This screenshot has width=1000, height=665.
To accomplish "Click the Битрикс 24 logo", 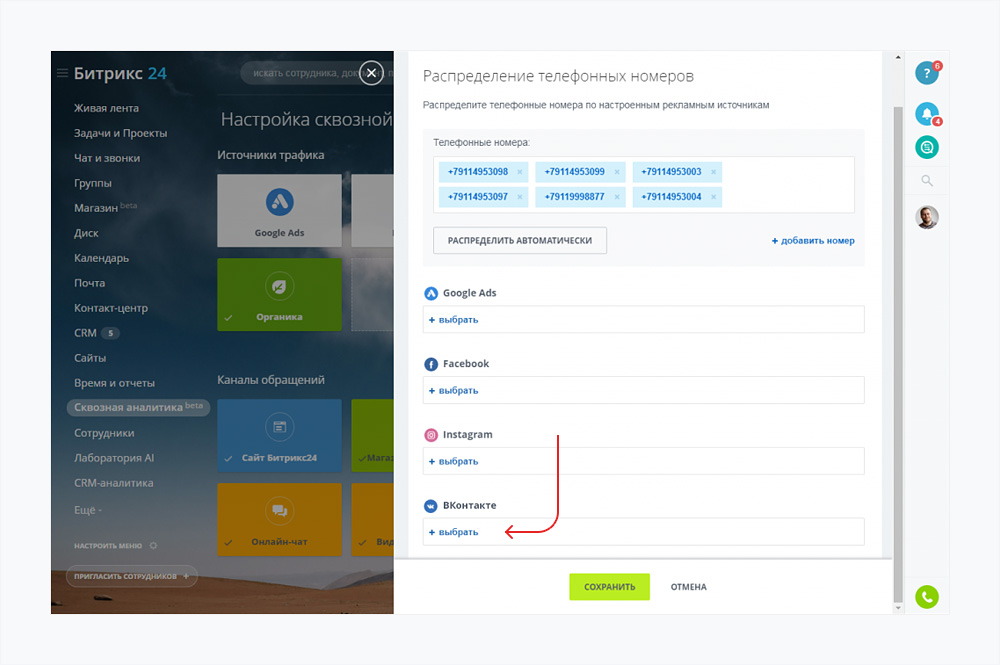I will pyautogui.click(x=120, y=73).
